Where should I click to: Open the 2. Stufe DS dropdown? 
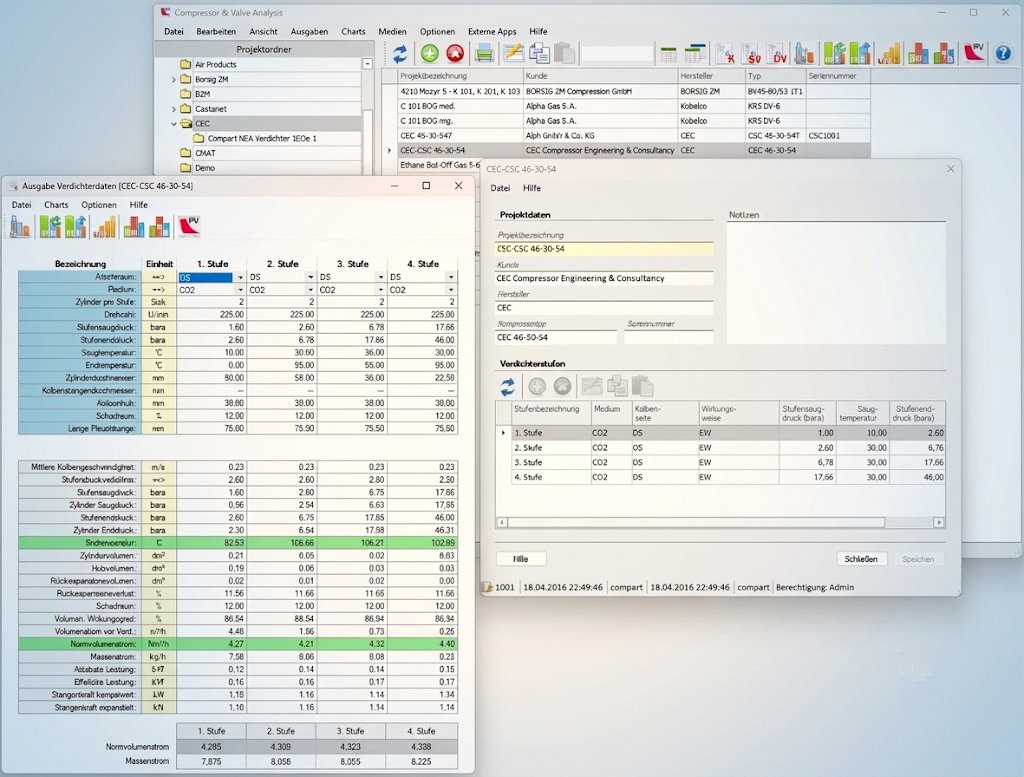point(310,278)
